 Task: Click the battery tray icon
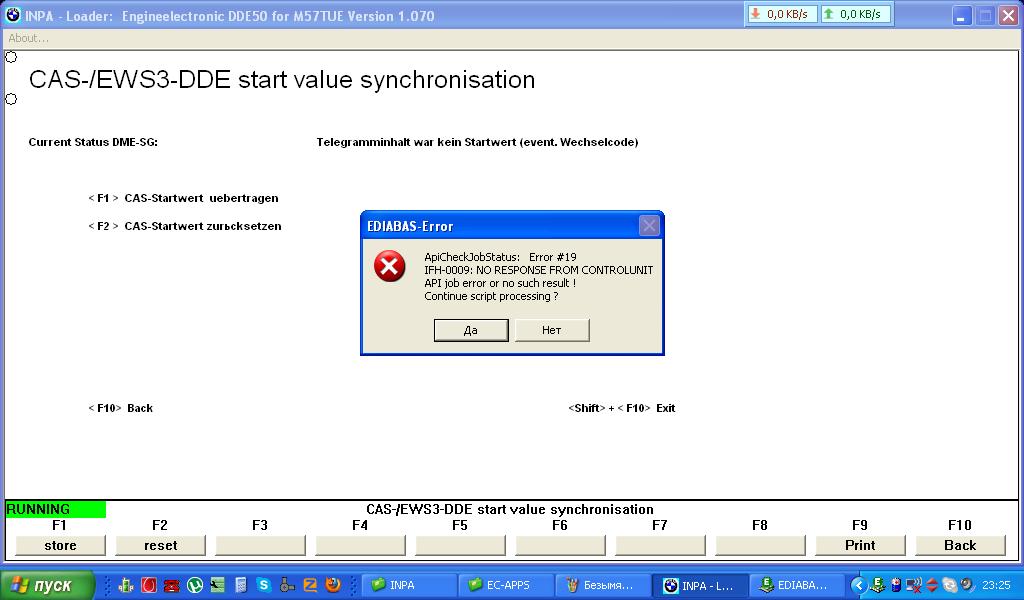pyautogui.click(x=896, y=585)
